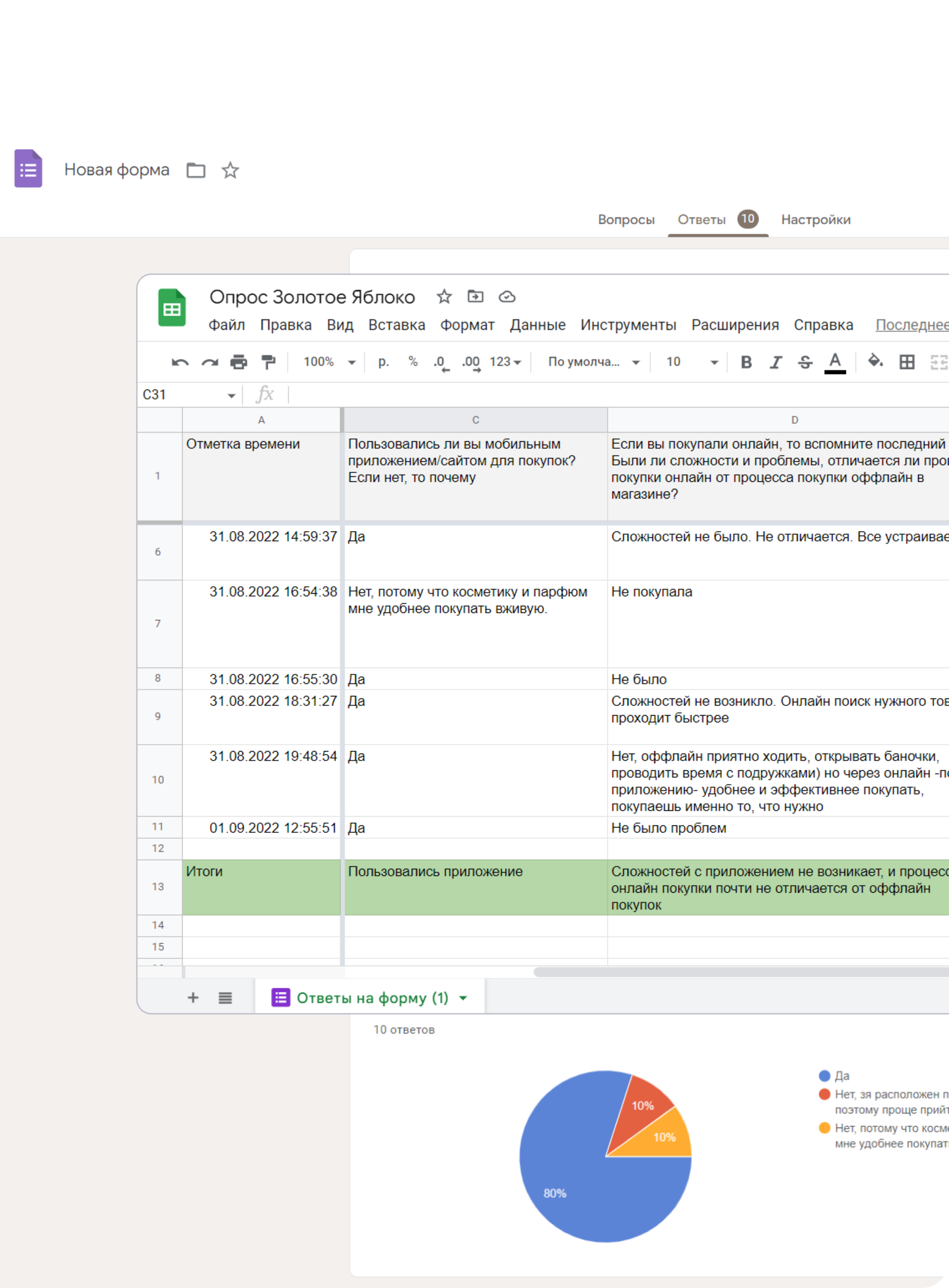Move form to folder icon
949x1288 pixels.
pyautogui.click(x=196, y=171)
